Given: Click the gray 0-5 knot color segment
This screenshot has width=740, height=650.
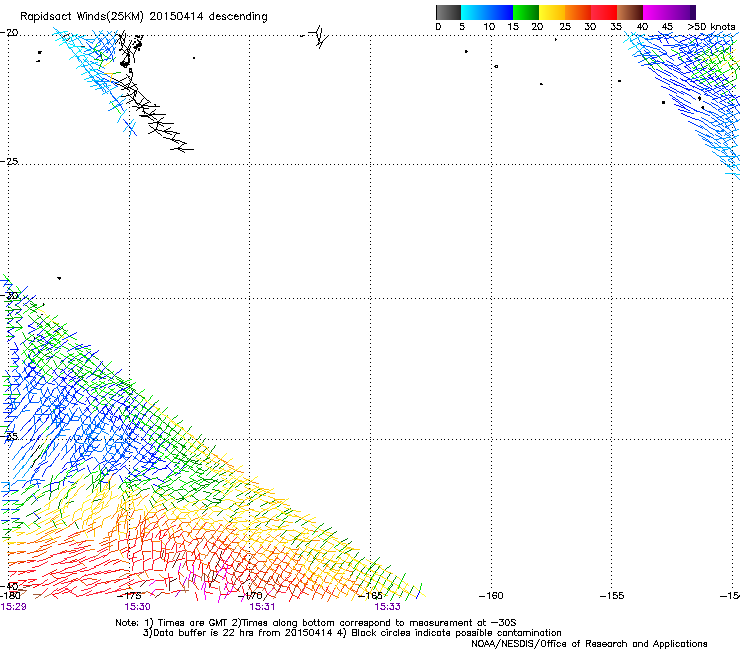Looking at the screenshot, I should point(448,12).
